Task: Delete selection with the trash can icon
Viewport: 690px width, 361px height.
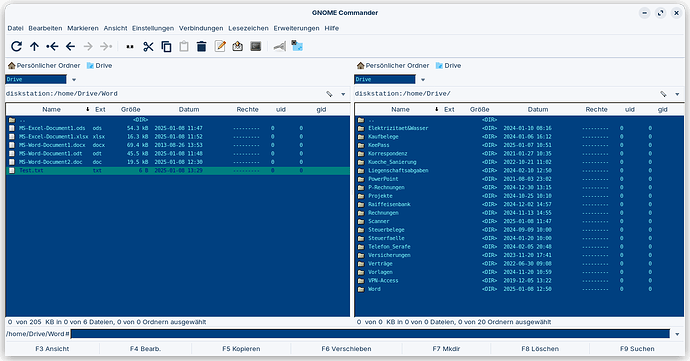Action: coord(202,46)
